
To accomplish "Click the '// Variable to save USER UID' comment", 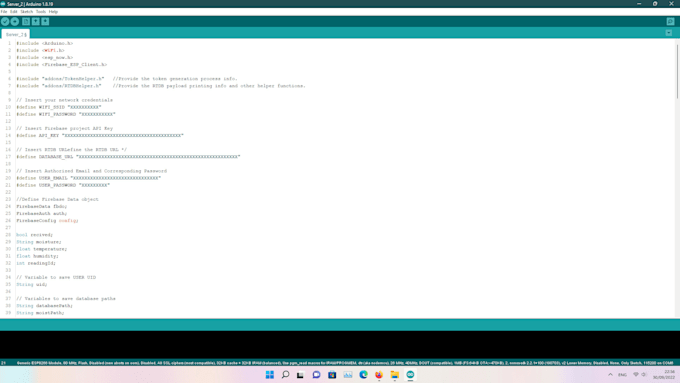I will 56,278.
